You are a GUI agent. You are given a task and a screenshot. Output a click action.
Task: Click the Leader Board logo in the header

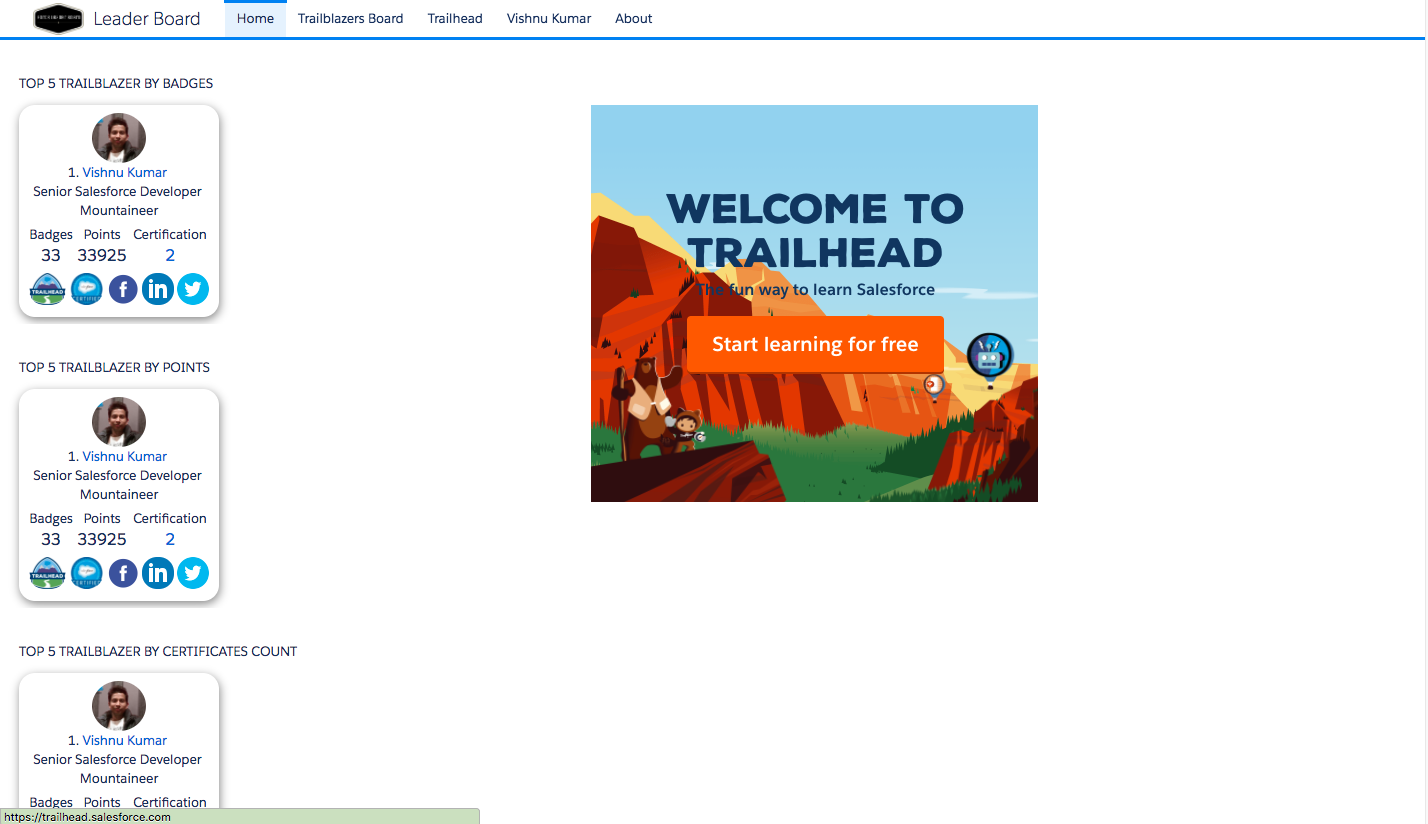(x=58, y=18)
